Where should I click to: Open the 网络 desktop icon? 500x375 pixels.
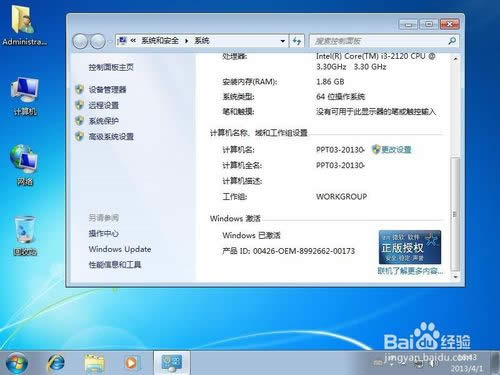pos(24,165)
